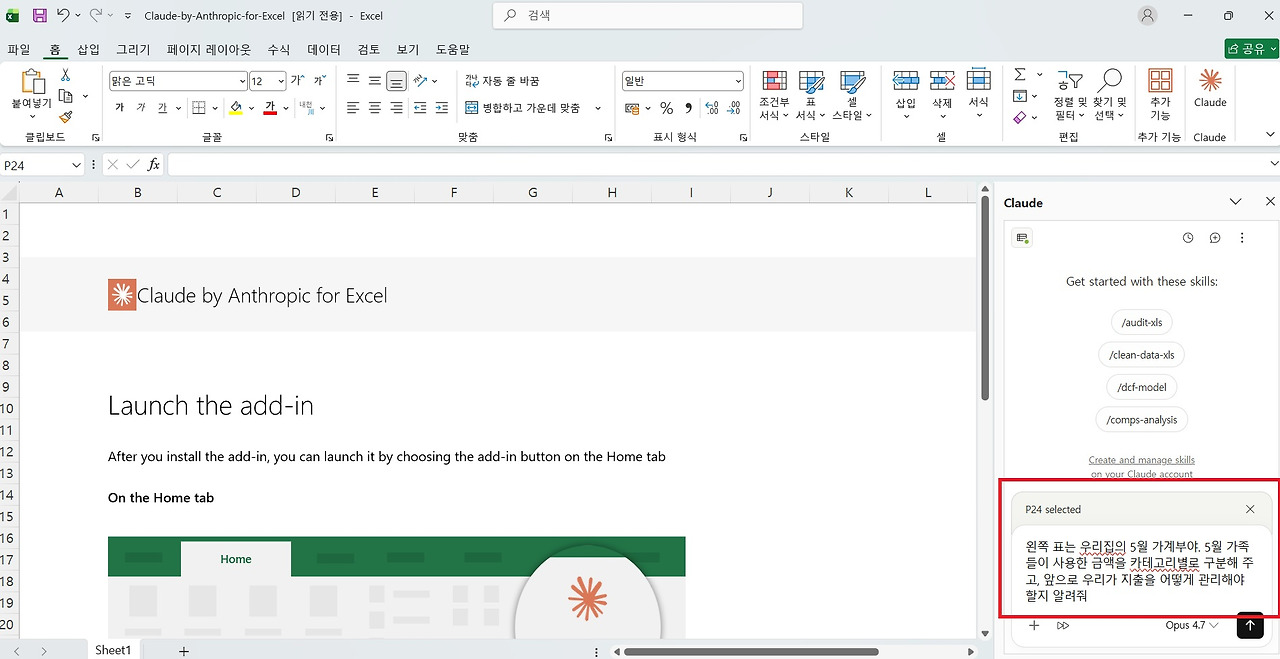This screenshot has width=1280, height=659.
Task: Click the plus attach icon in prompt box
Action: tap(1035, 625)
